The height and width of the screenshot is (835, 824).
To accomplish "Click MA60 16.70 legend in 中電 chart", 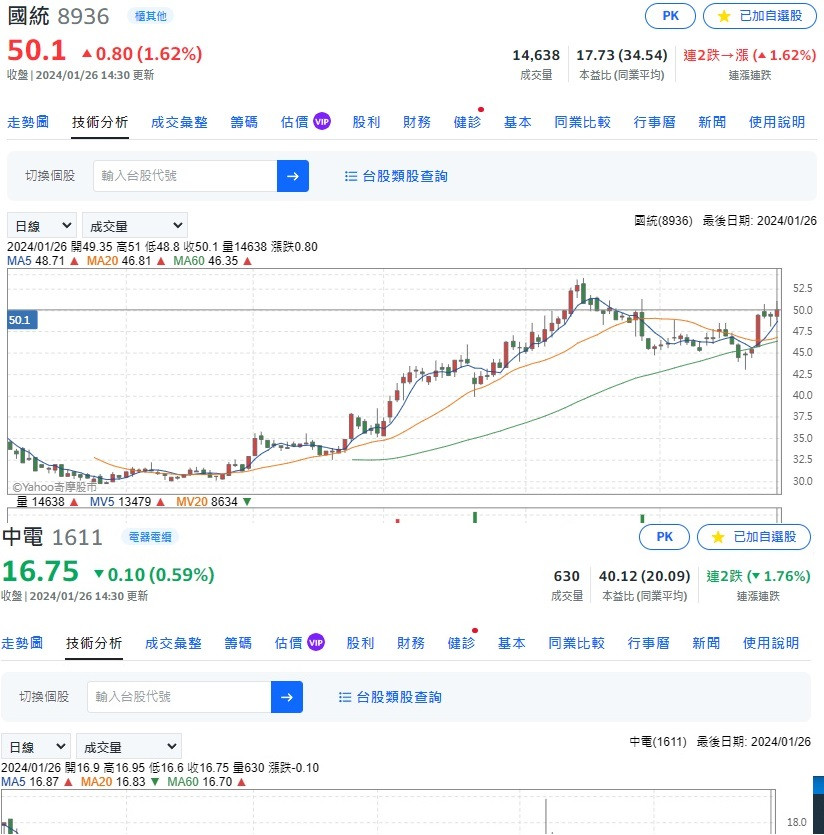I will click(x=206, y=782).
